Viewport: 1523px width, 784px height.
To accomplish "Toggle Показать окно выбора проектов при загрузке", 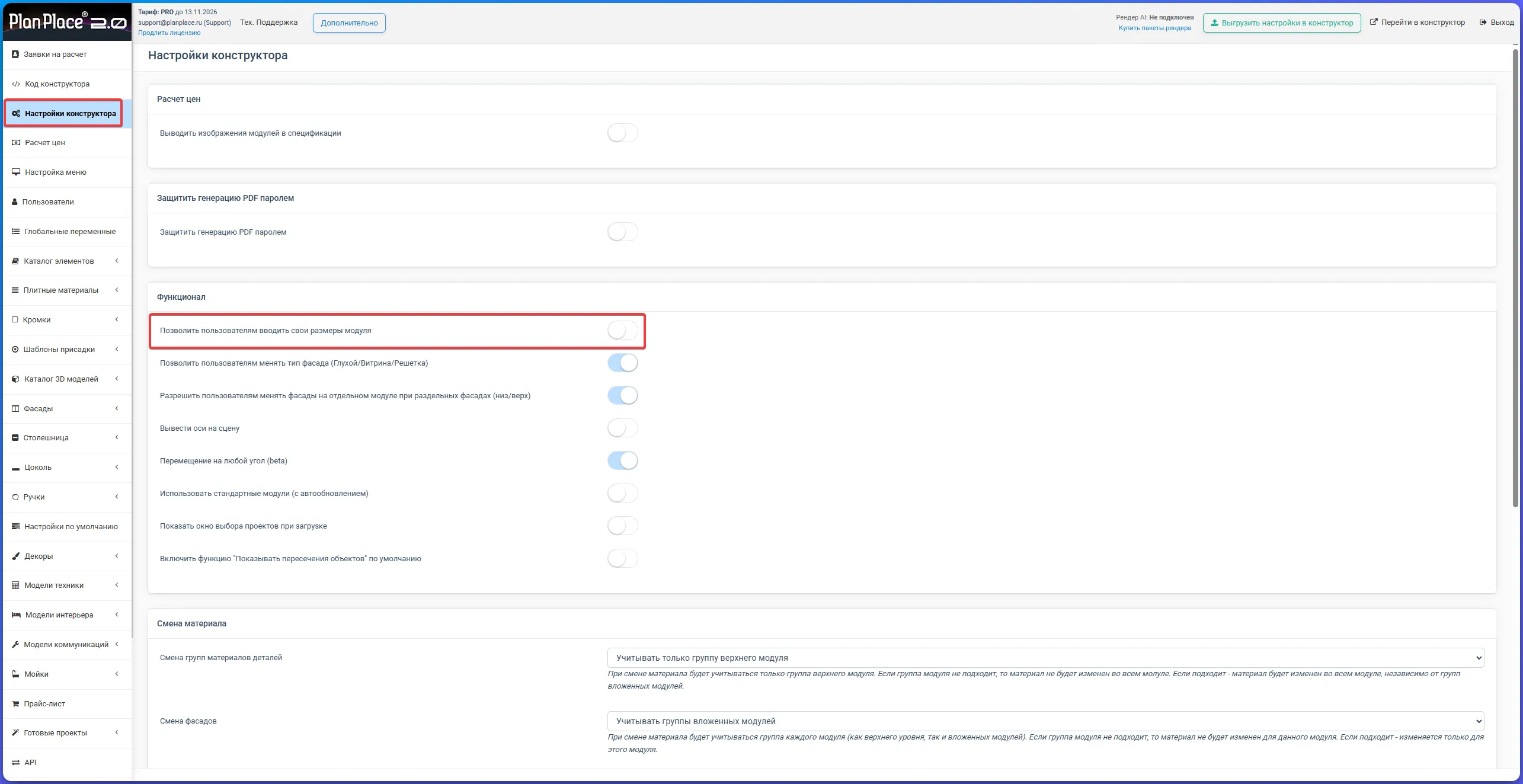I will (x=622, y=526).
